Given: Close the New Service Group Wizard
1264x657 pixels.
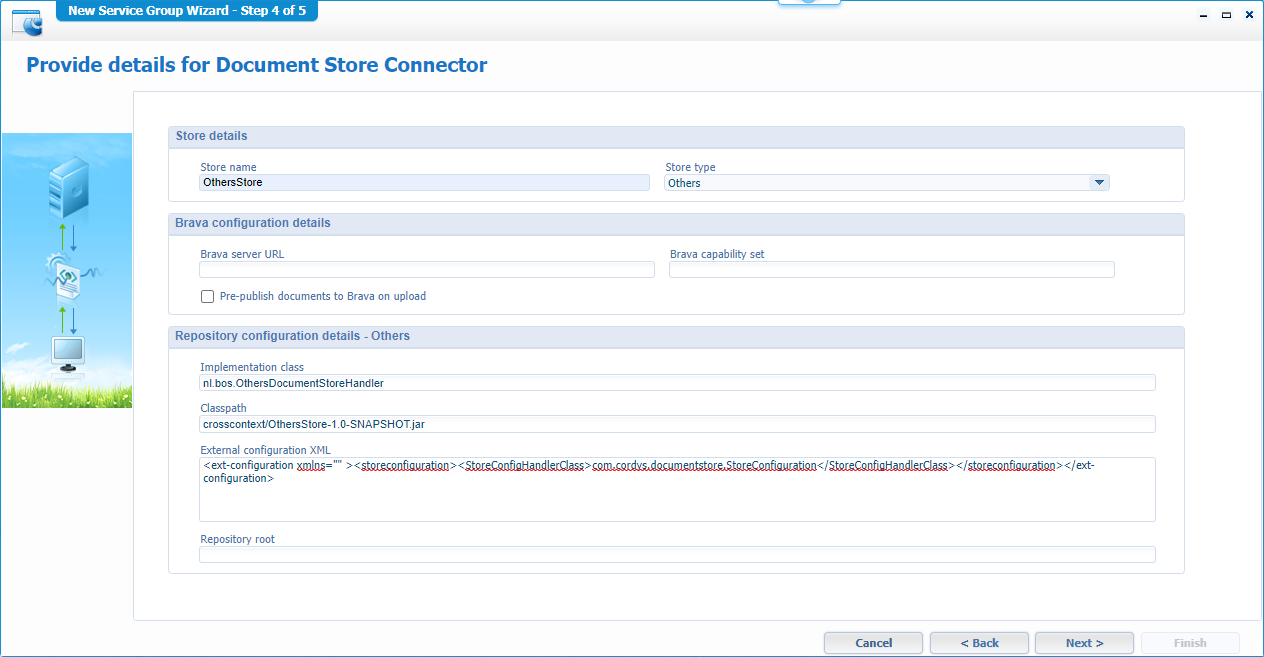Looking at the screenshot, I should coord(1249,16).
